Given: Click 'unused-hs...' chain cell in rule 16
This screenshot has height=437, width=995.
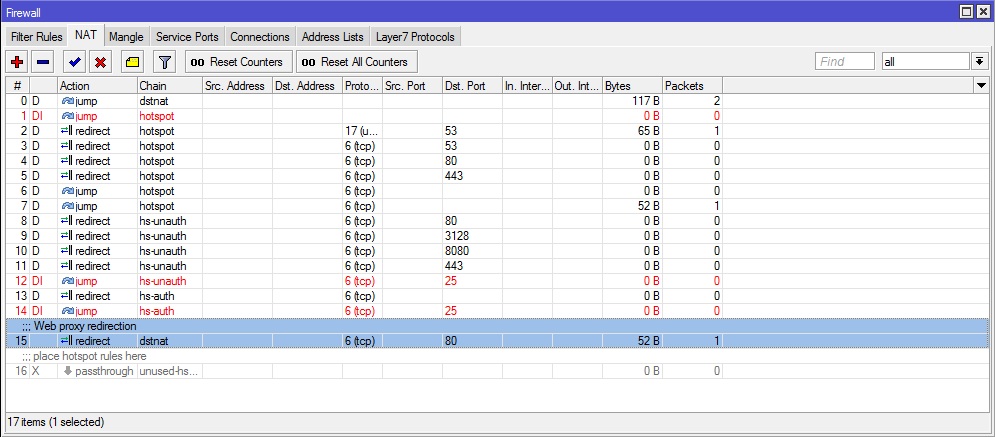Looking at the screenshot, I should click(169, 371).
